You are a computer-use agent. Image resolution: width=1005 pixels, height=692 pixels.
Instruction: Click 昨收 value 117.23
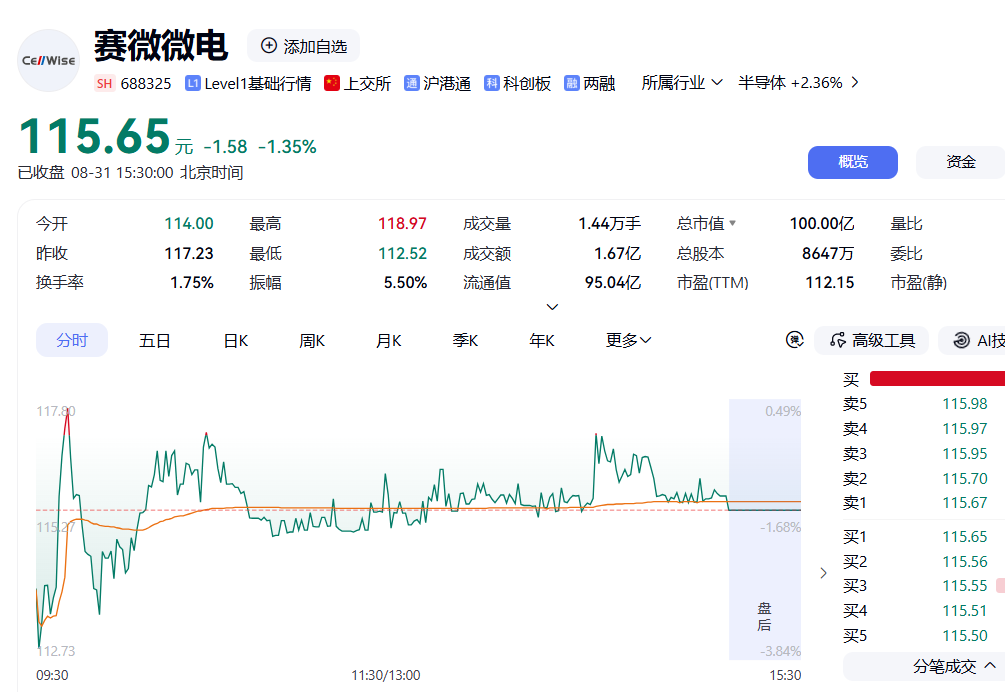[x=189, y=253]
